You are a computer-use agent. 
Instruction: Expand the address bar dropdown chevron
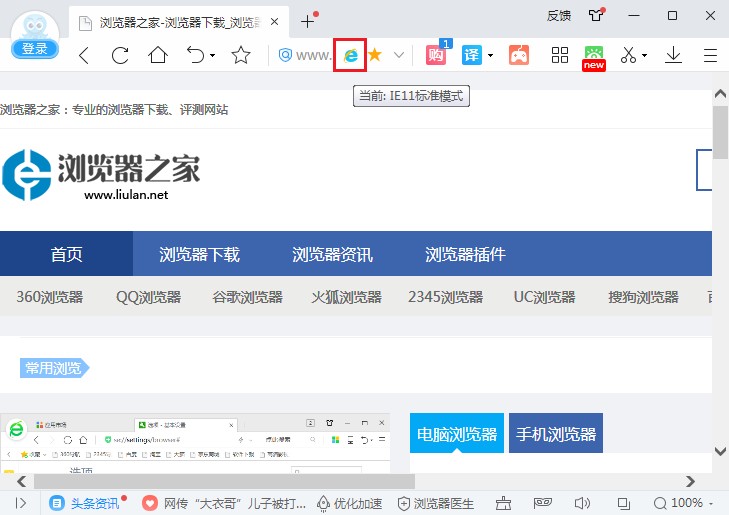pyautogui.click(x=398, y=55)
